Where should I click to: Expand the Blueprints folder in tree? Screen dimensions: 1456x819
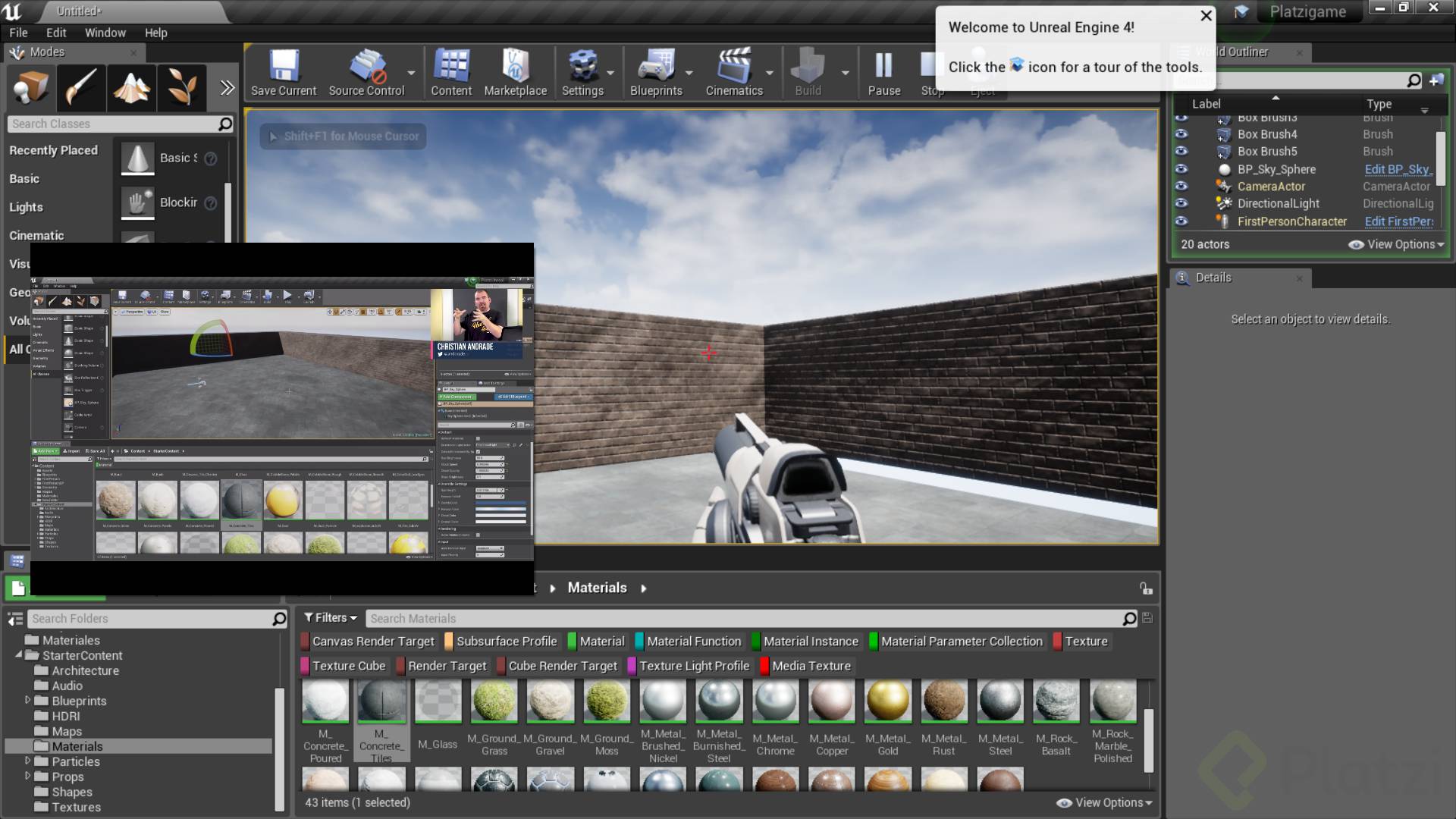pos(28,701)
